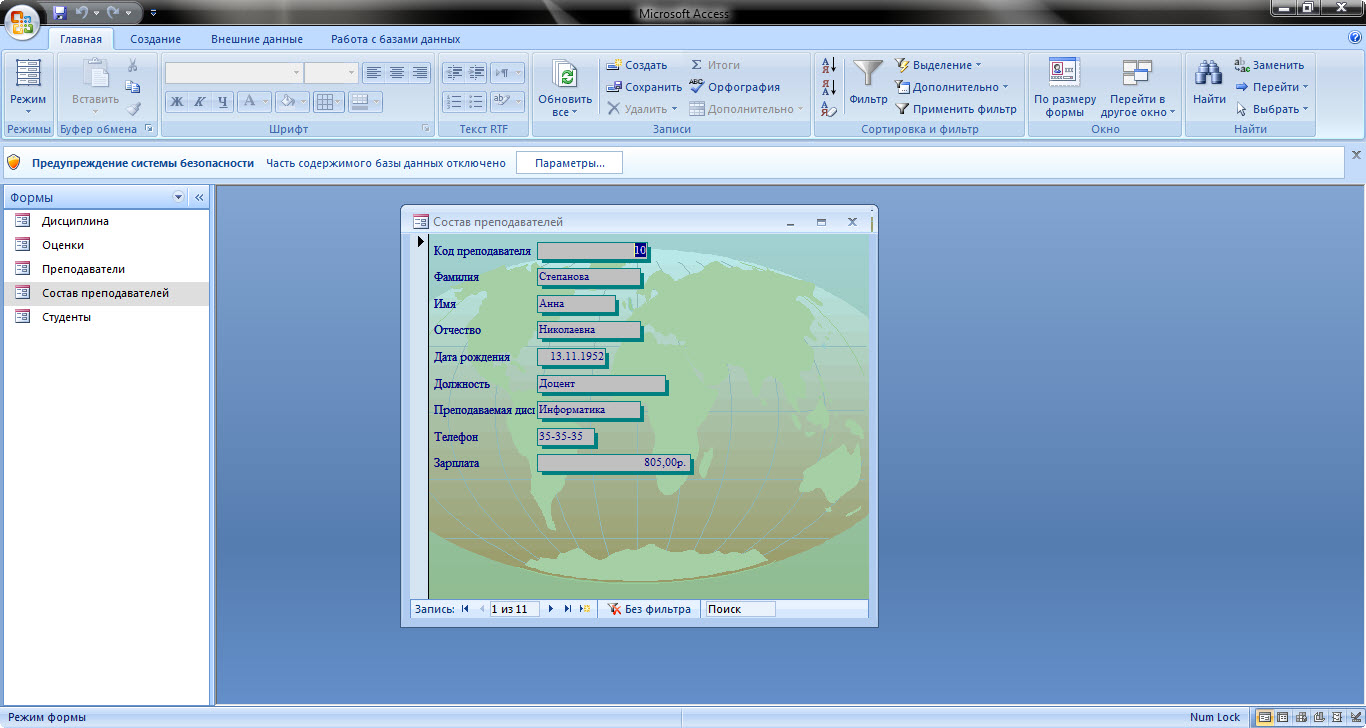Create new blank record in navigator
The width and height of the screenshot is (1366, 728).
point(585,609)
